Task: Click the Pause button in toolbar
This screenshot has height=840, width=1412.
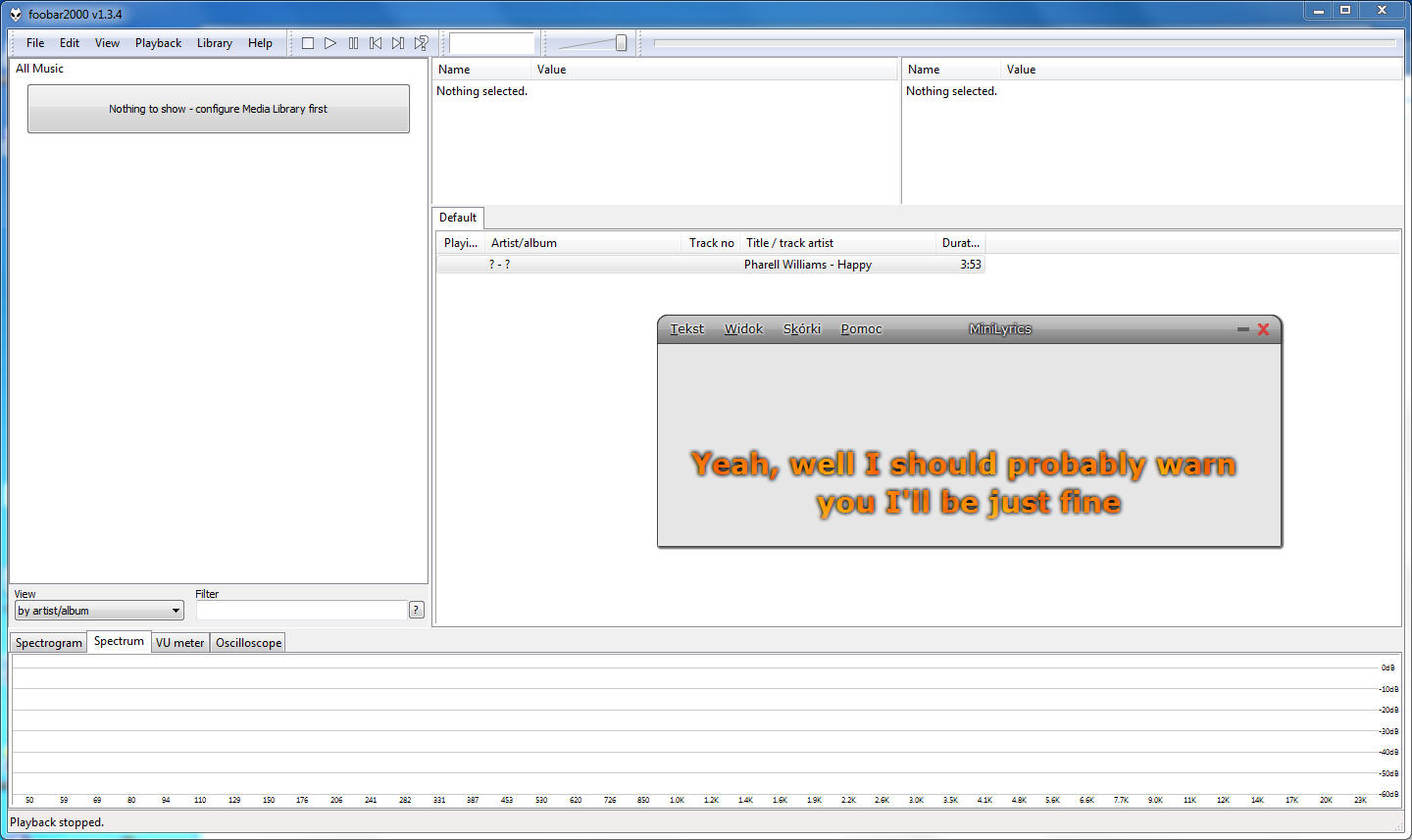Action: (353, 43)
